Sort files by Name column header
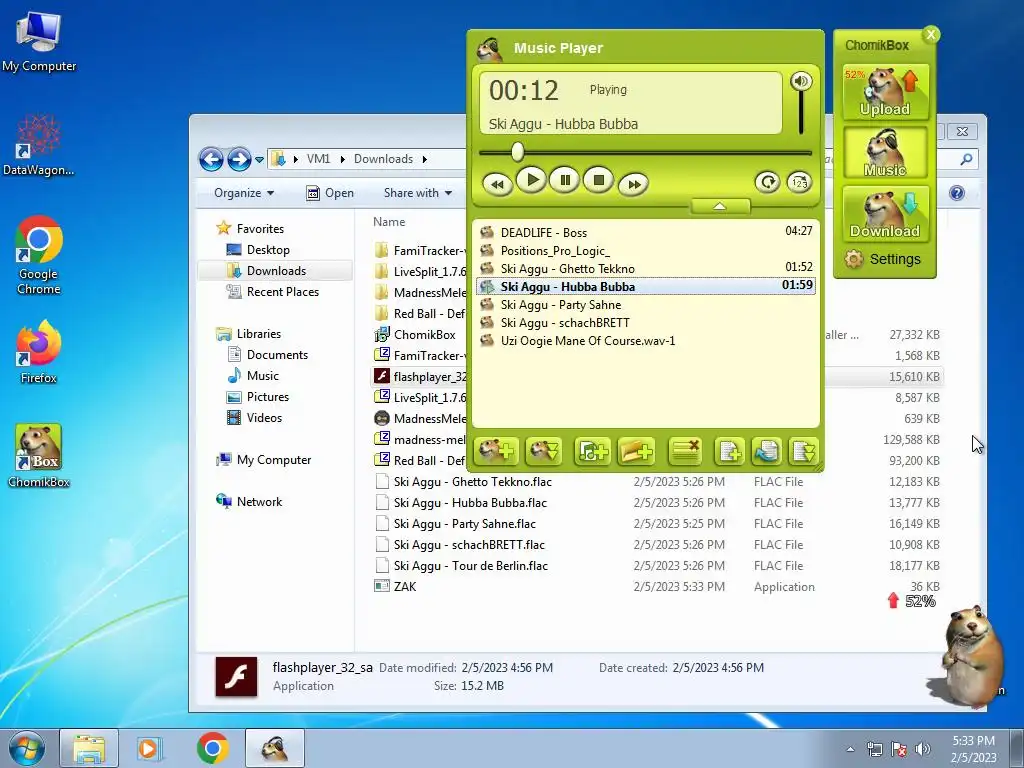The image size is (1024, 768). coord(389,222)
